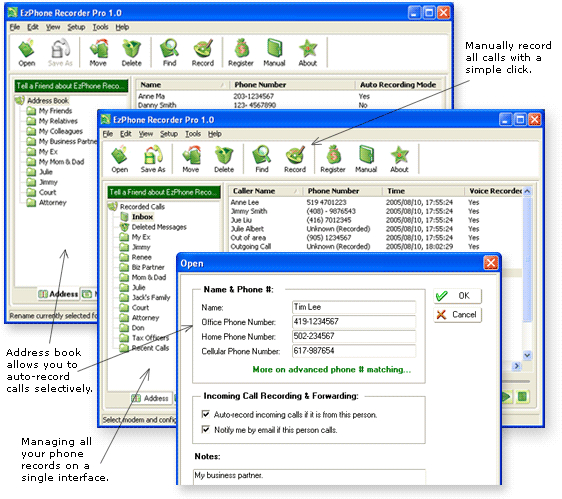Screen dimensions: 562x499
Task: Select the Julie Albert call row
Action: coord(376,229)
